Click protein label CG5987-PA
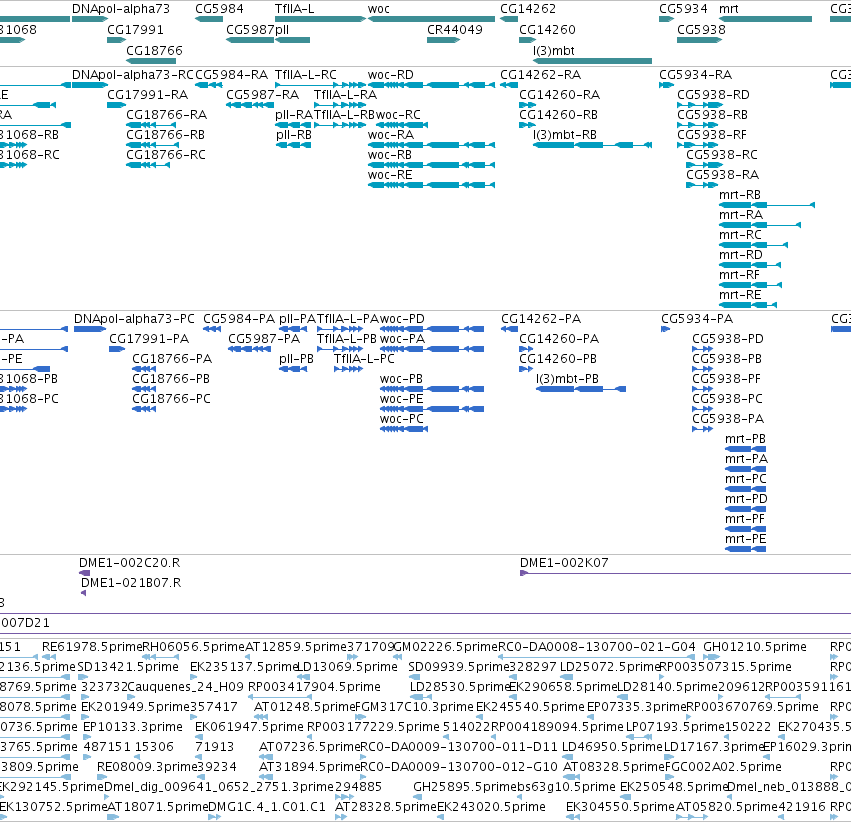 264,339
